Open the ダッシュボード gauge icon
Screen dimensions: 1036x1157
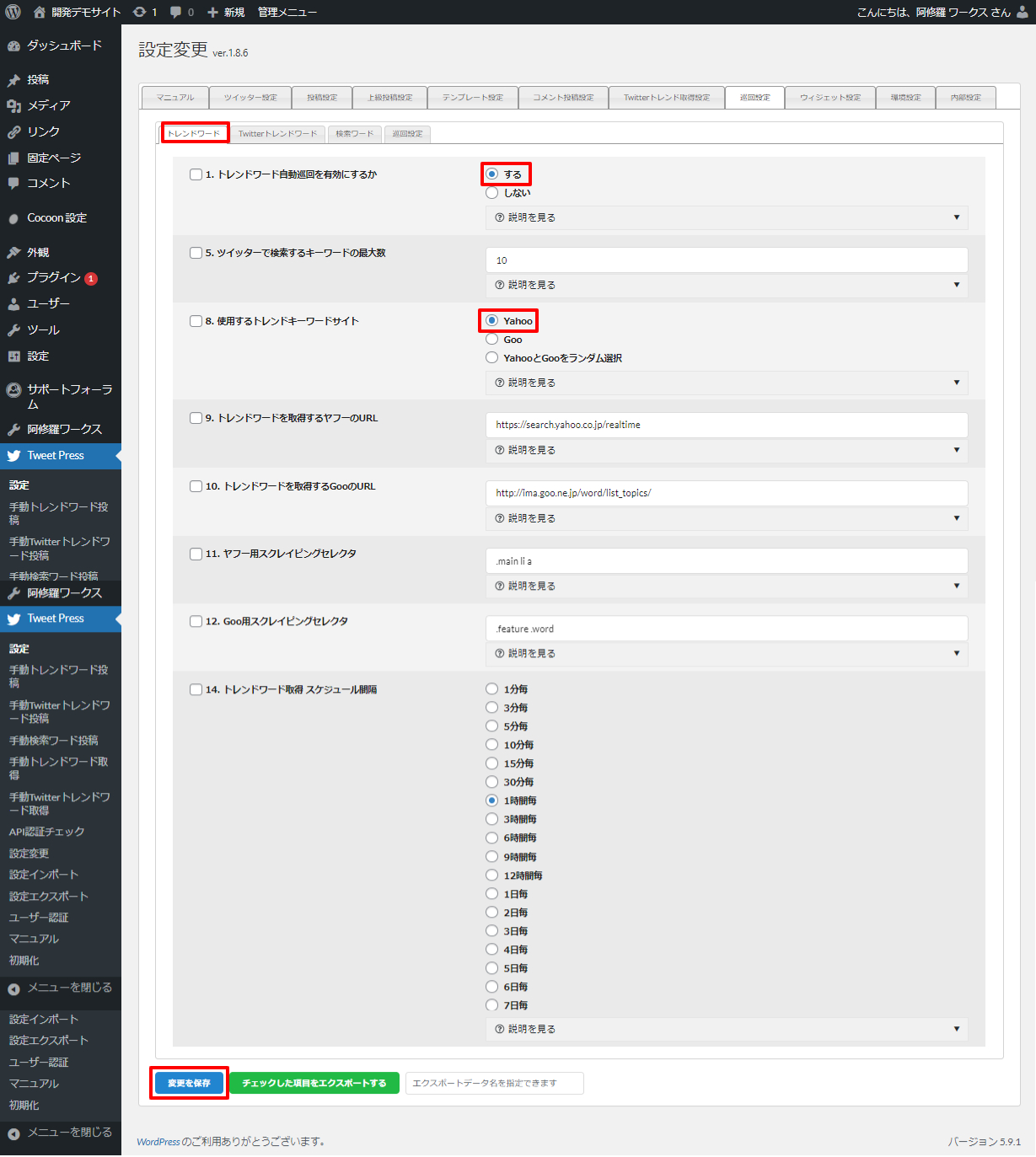pos(13,46)
